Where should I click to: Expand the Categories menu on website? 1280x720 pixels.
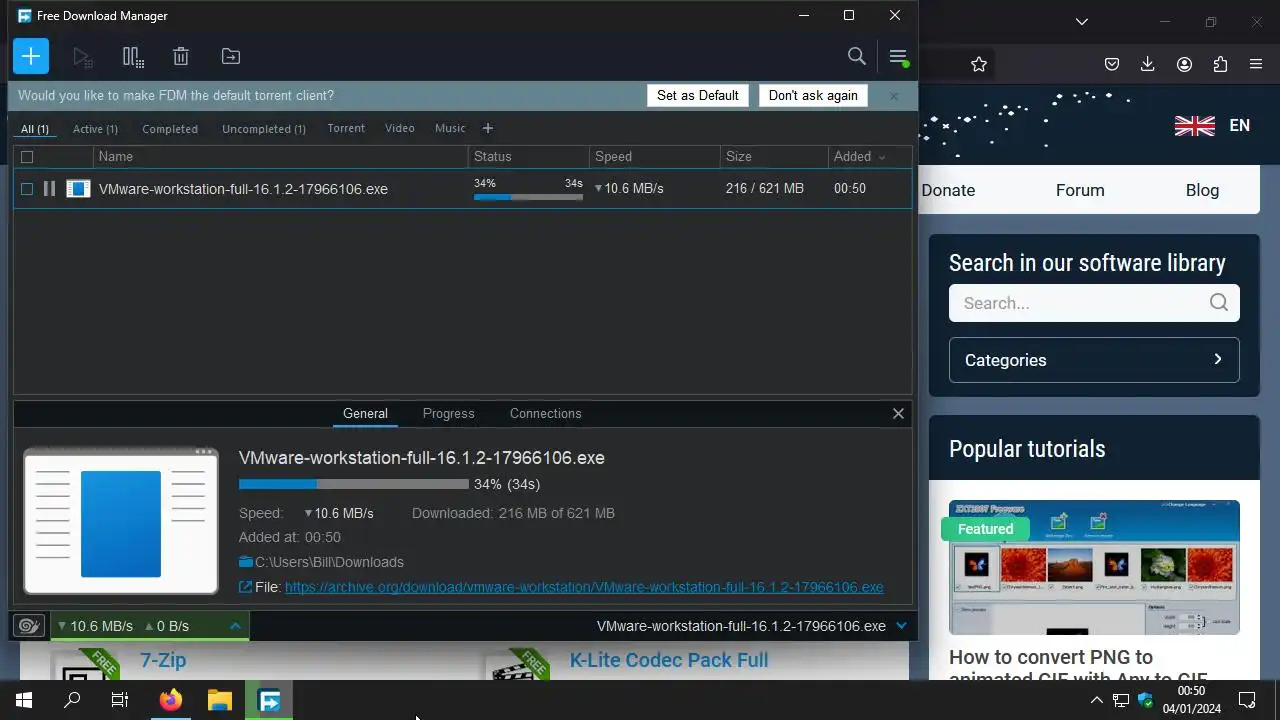1094,360
